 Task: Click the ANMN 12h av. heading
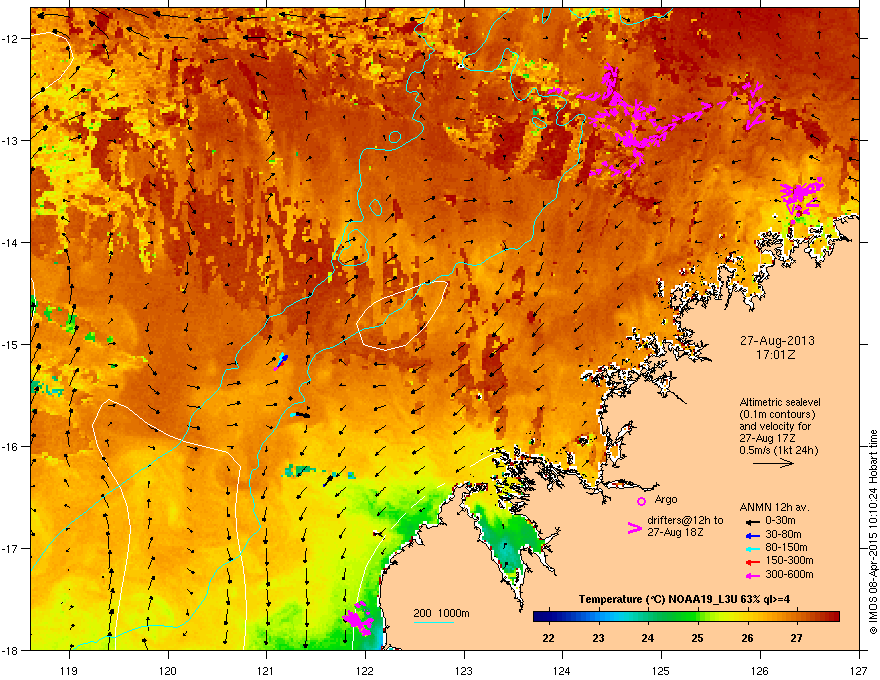(x=774, y=507)
